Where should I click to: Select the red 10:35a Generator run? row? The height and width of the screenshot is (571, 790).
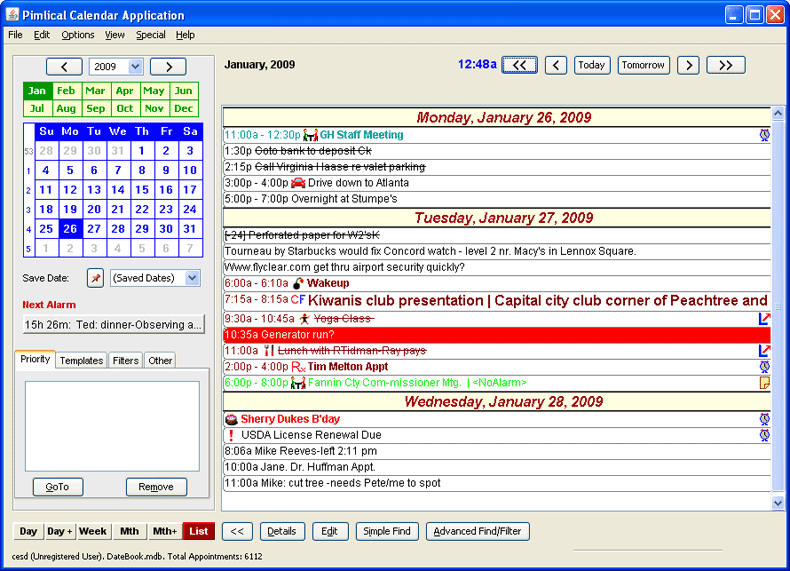497,335
